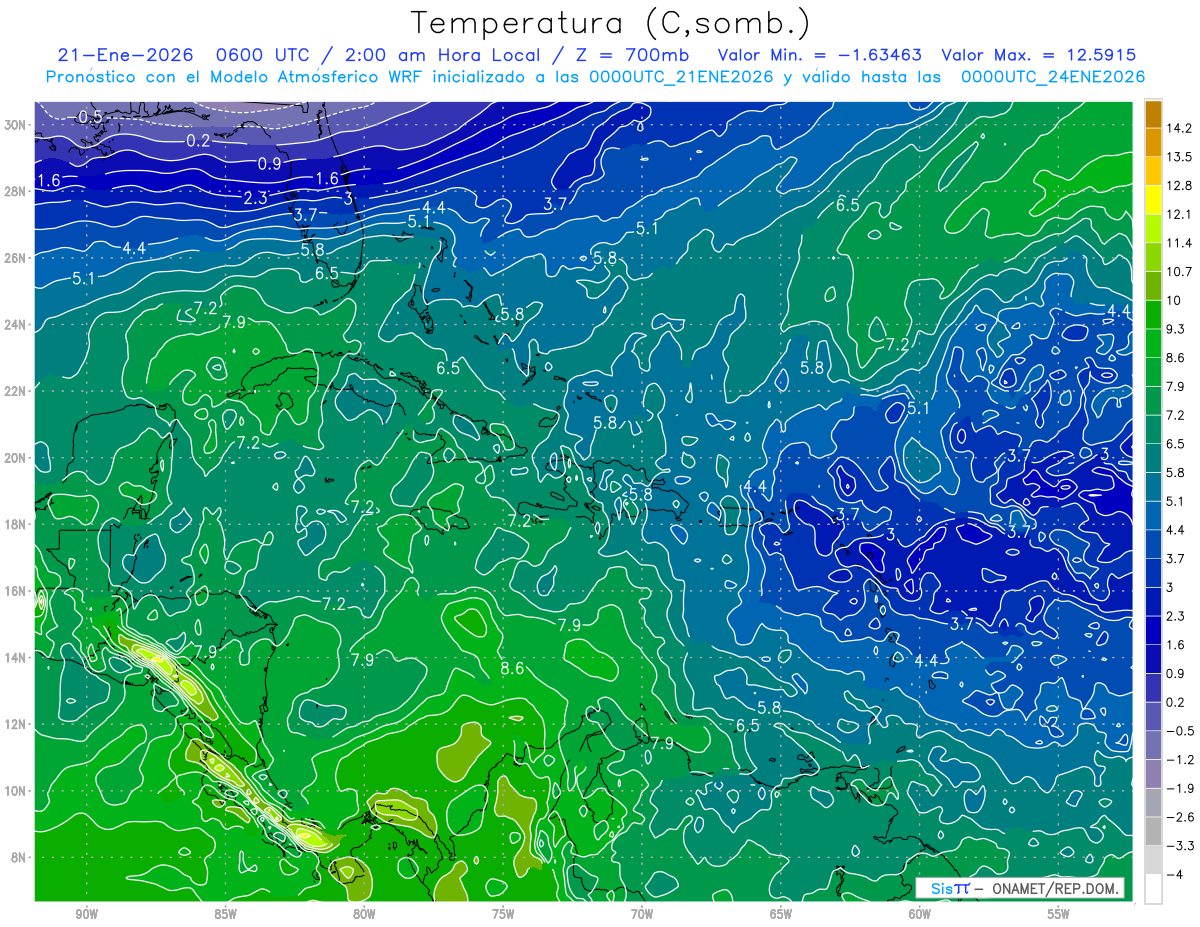Click the '85W' longitude axis label
The width and height of the screenshot is (1200, 927).
tap(225, 915)
